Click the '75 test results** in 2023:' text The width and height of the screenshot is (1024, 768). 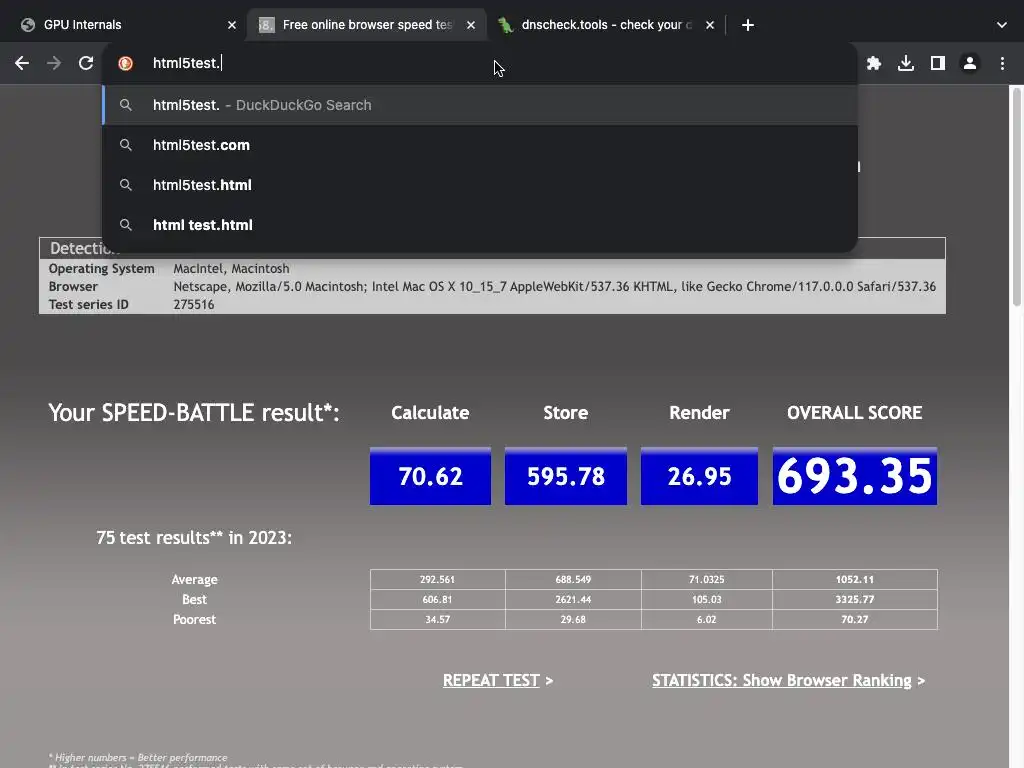click(194, 537)
